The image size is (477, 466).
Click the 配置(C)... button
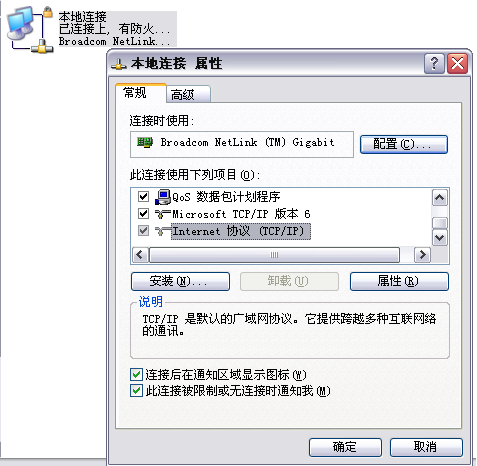[403, 144]
